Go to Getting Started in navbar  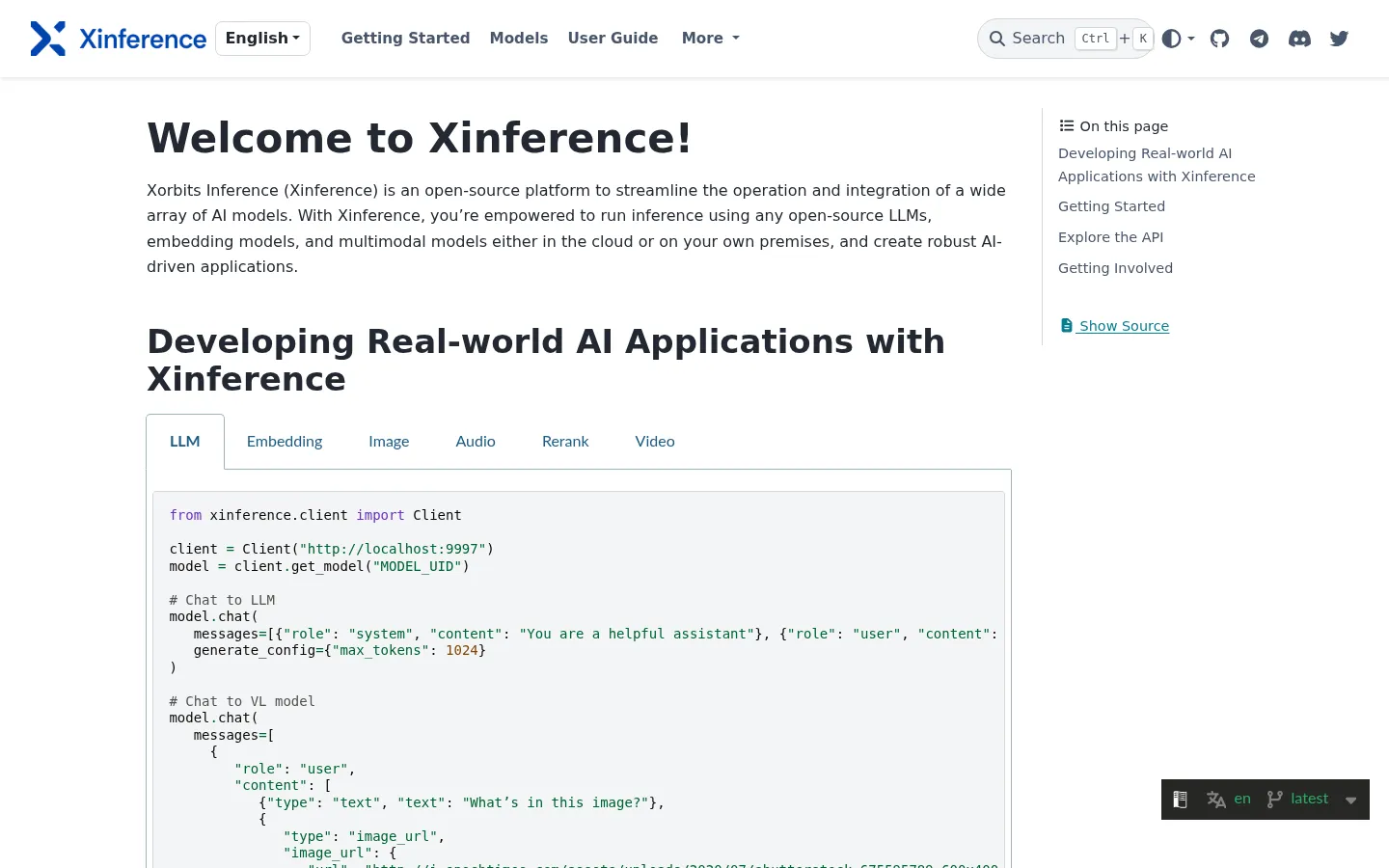(x=405, y=39)
